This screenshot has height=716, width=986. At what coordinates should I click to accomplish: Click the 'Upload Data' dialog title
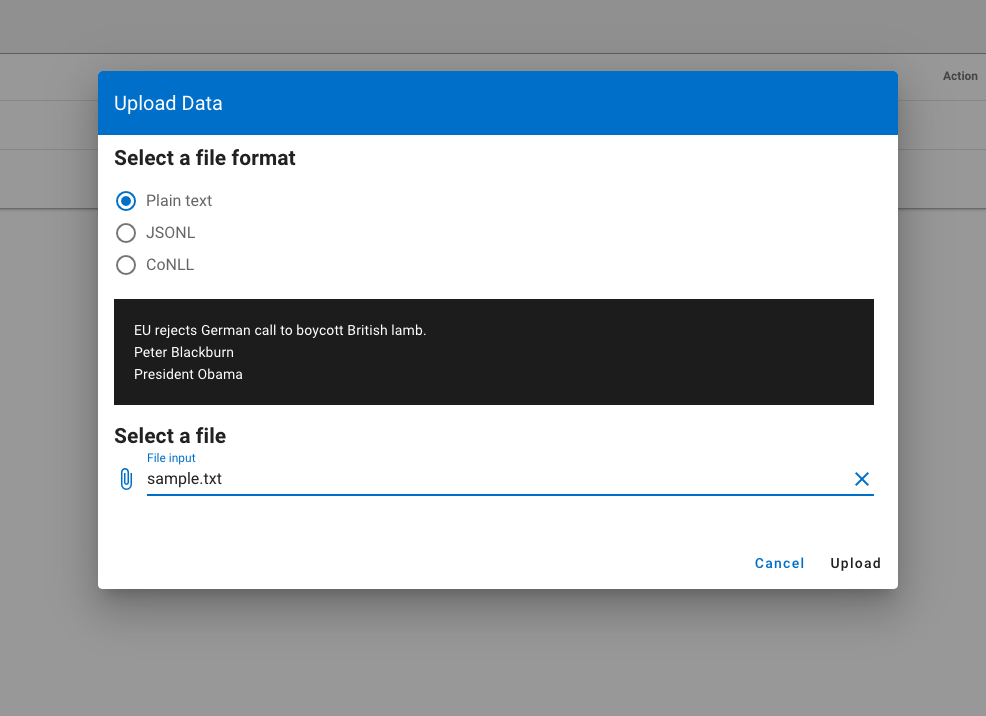tap(168, 103)
